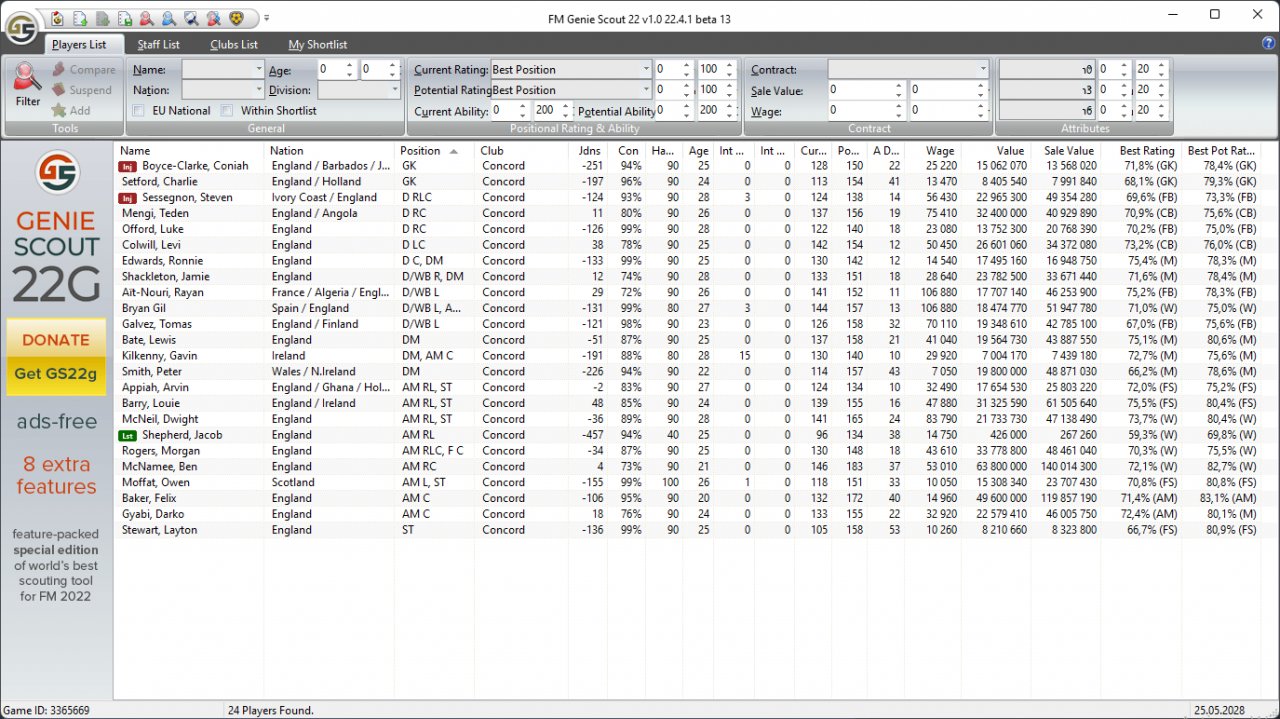Switch to the Clubs List tab
1280x719 pixels.
click(x=234, y=44)
